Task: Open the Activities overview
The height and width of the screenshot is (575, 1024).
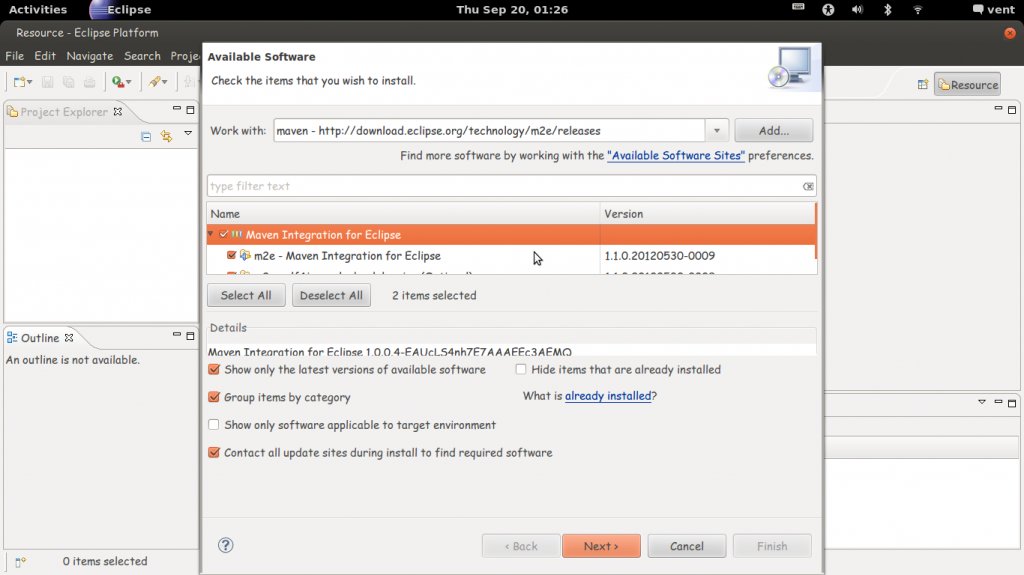Action: (x=38, y=9)
